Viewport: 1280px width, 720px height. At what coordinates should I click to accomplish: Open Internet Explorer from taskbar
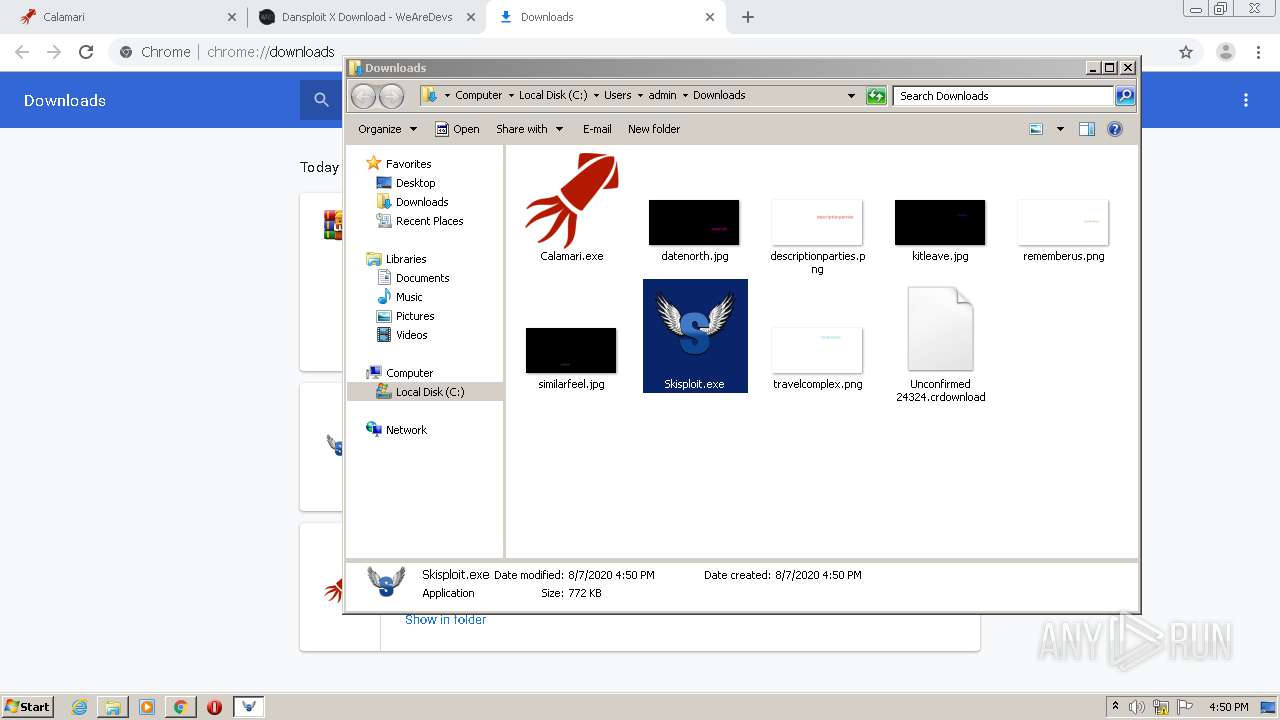pos(79,707)
